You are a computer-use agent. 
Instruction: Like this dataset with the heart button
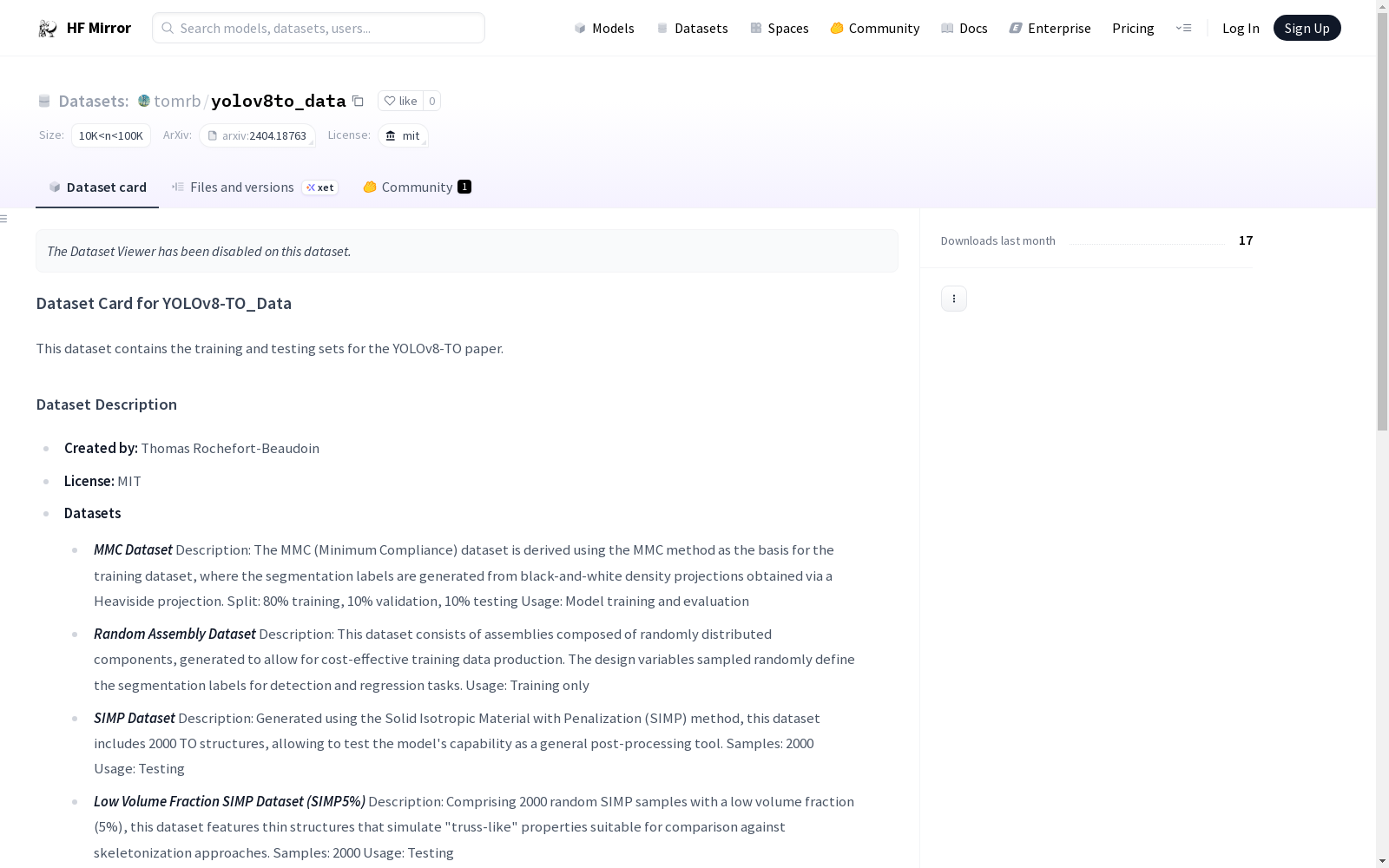click(x=400, y=101)
